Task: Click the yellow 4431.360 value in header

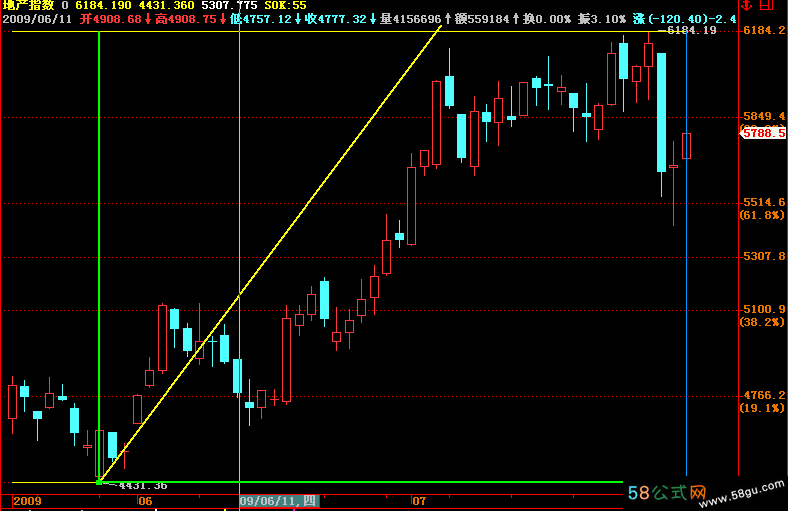Action: click(166, 6)
